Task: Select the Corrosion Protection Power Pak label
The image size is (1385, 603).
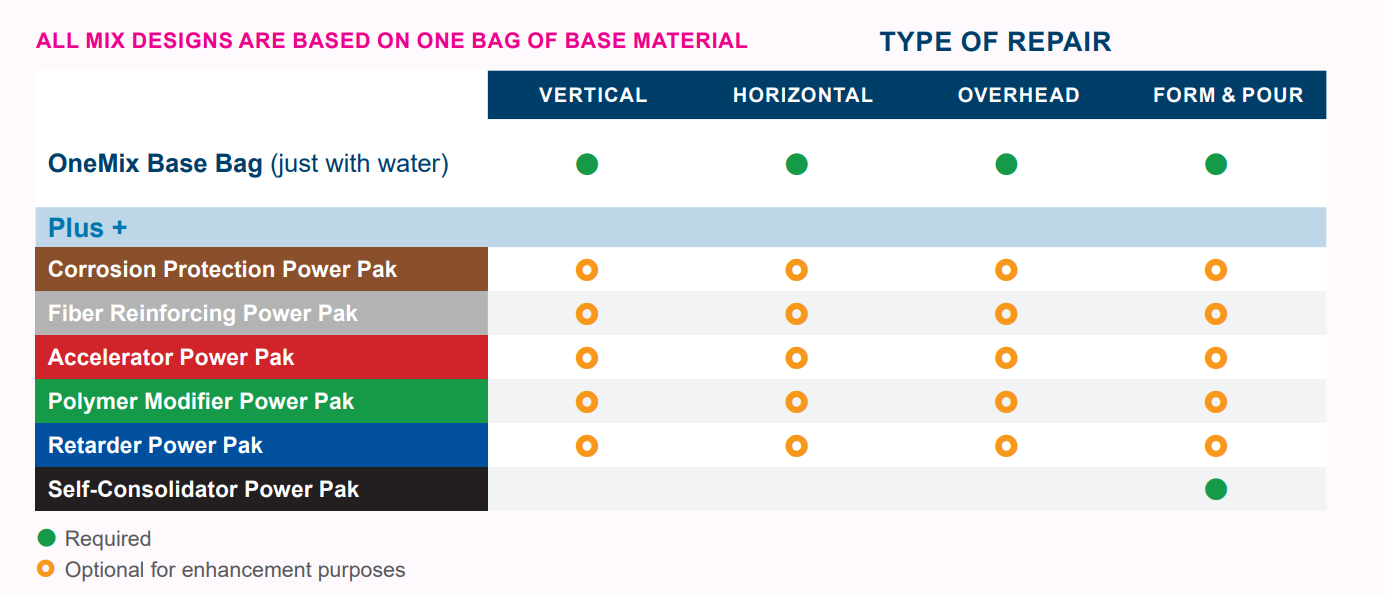Action: pyautogui.click(x=222, y=269)
